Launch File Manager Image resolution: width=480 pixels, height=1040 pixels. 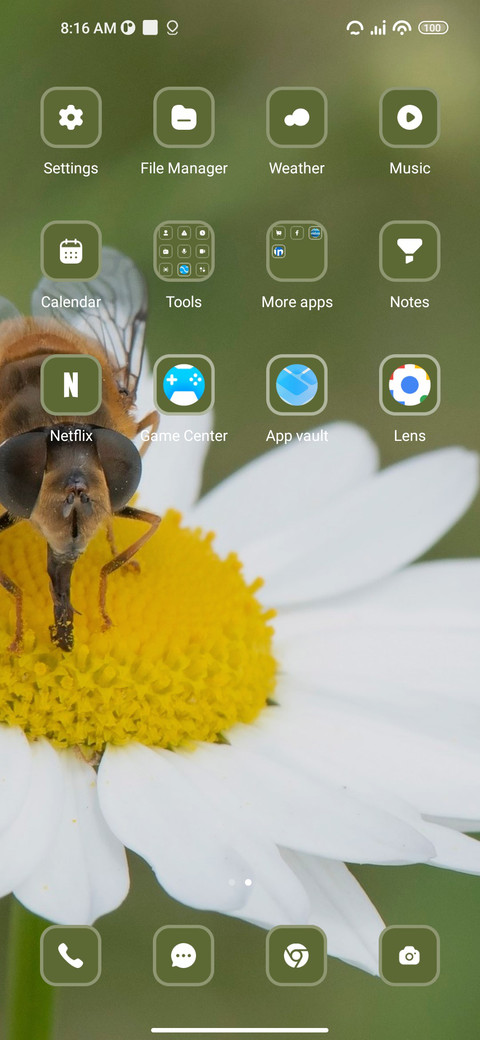click(184, 117)
